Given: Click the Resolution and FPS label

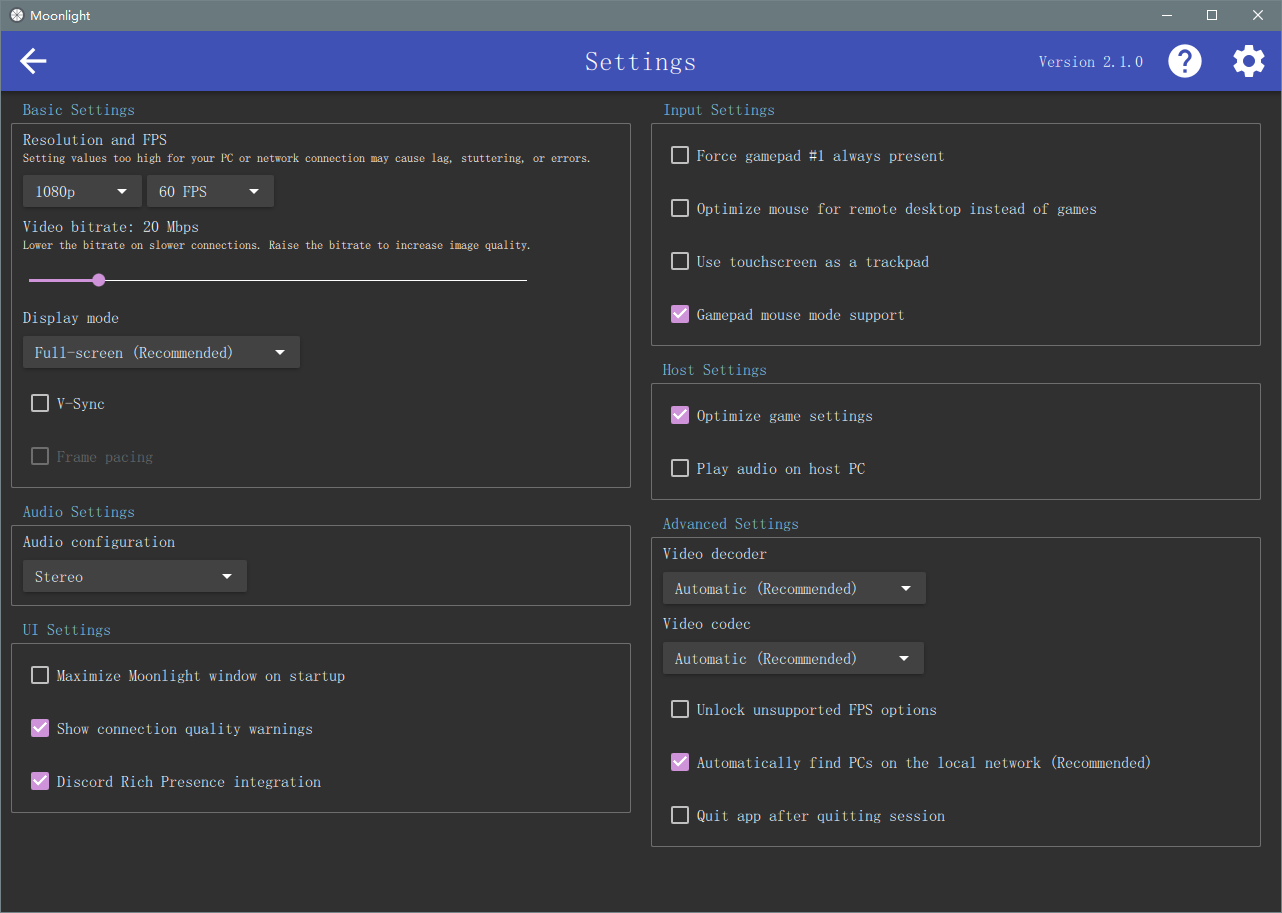Looking at the screenshot, I should [x=95, y=140].
